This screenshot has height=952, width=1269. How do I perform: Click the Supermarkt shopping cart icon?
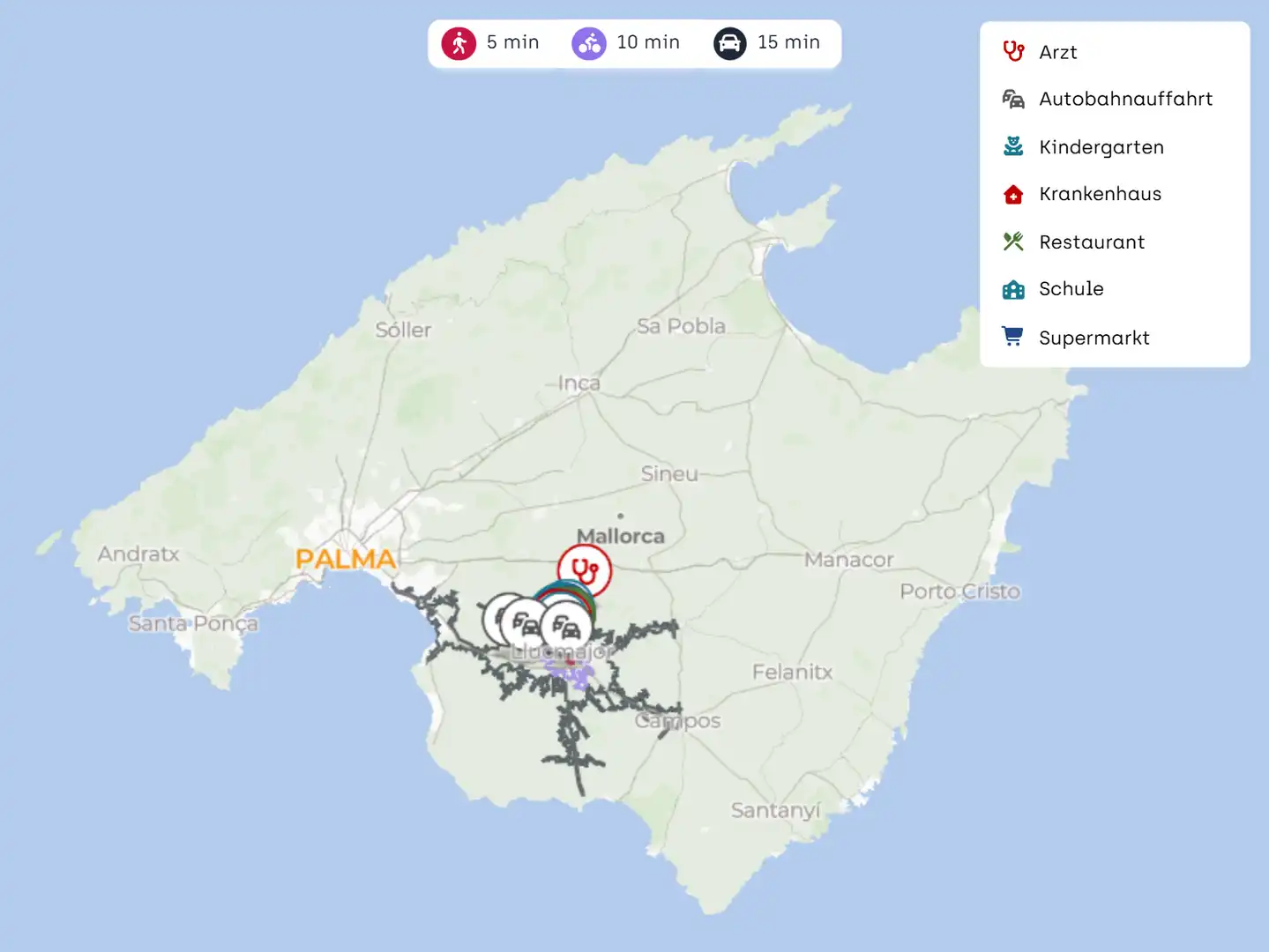click(x=1013, y=337)
